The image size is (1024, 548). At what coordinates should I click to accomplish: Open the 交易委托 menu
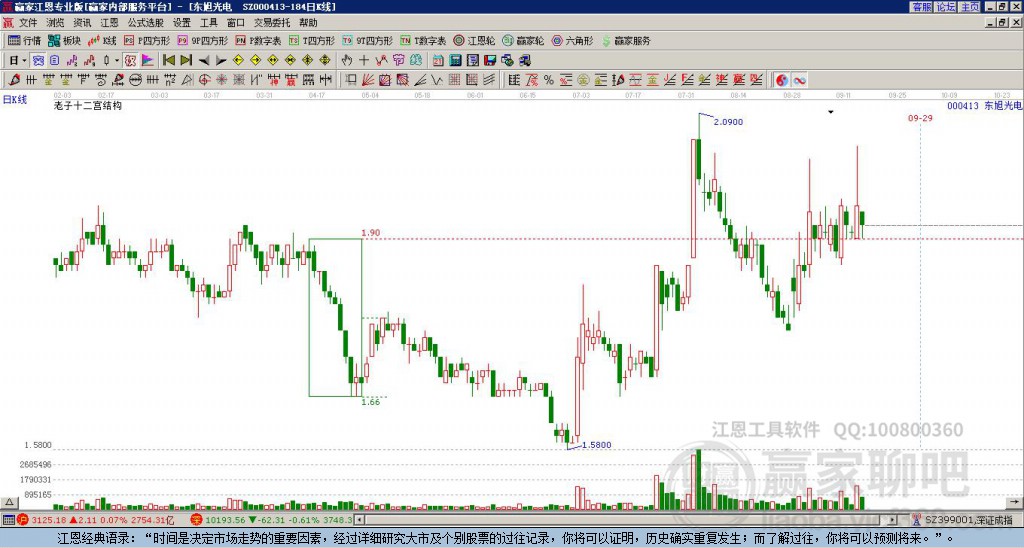(x=272, y=23)
